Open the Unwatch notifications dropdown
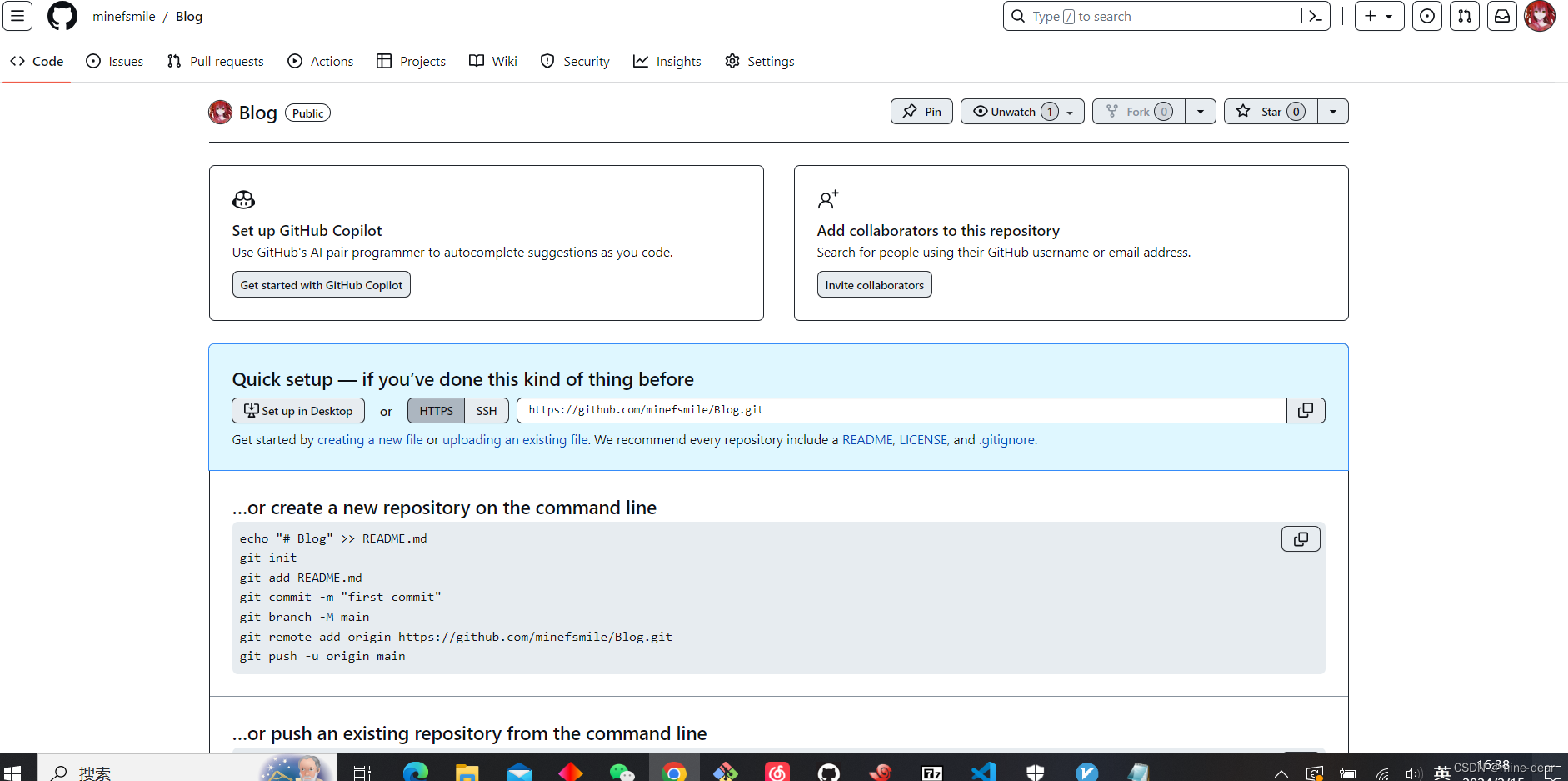 (1022, 112)
